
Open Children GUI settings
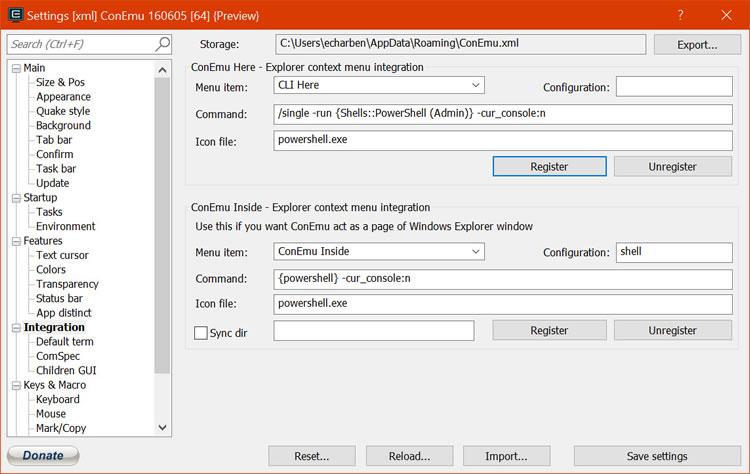click(66, 370)
